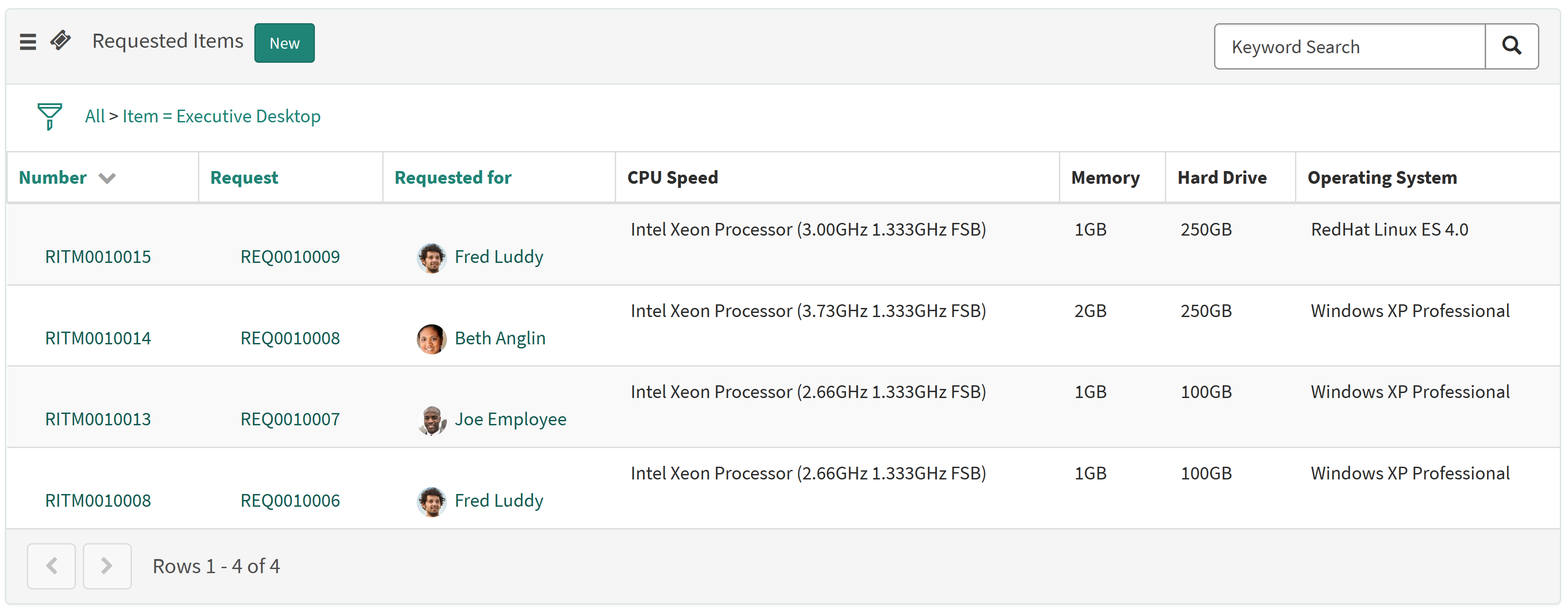This screenshot has width=1568, height=610.
Task: Click Joe Employee's avatar picture
Action: 431,420
